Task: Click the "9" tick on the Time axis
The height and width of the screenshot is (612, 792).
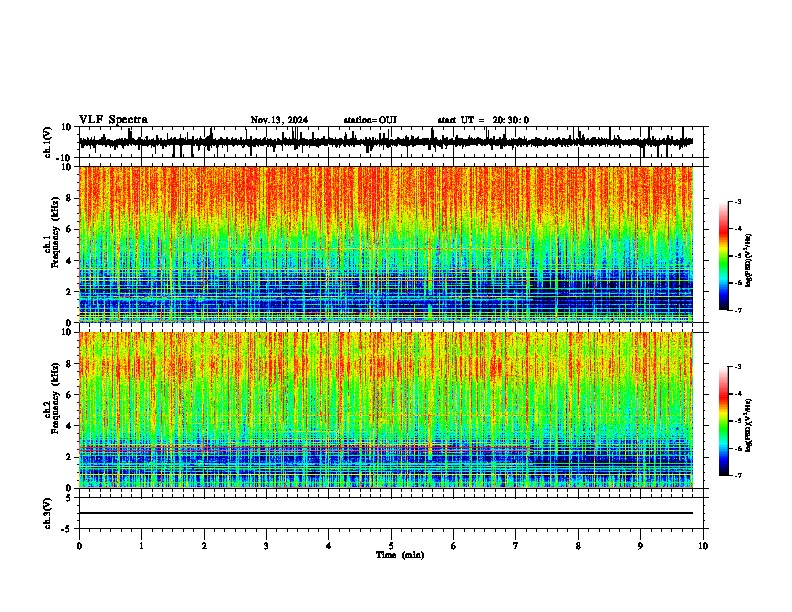Action: 640,546
